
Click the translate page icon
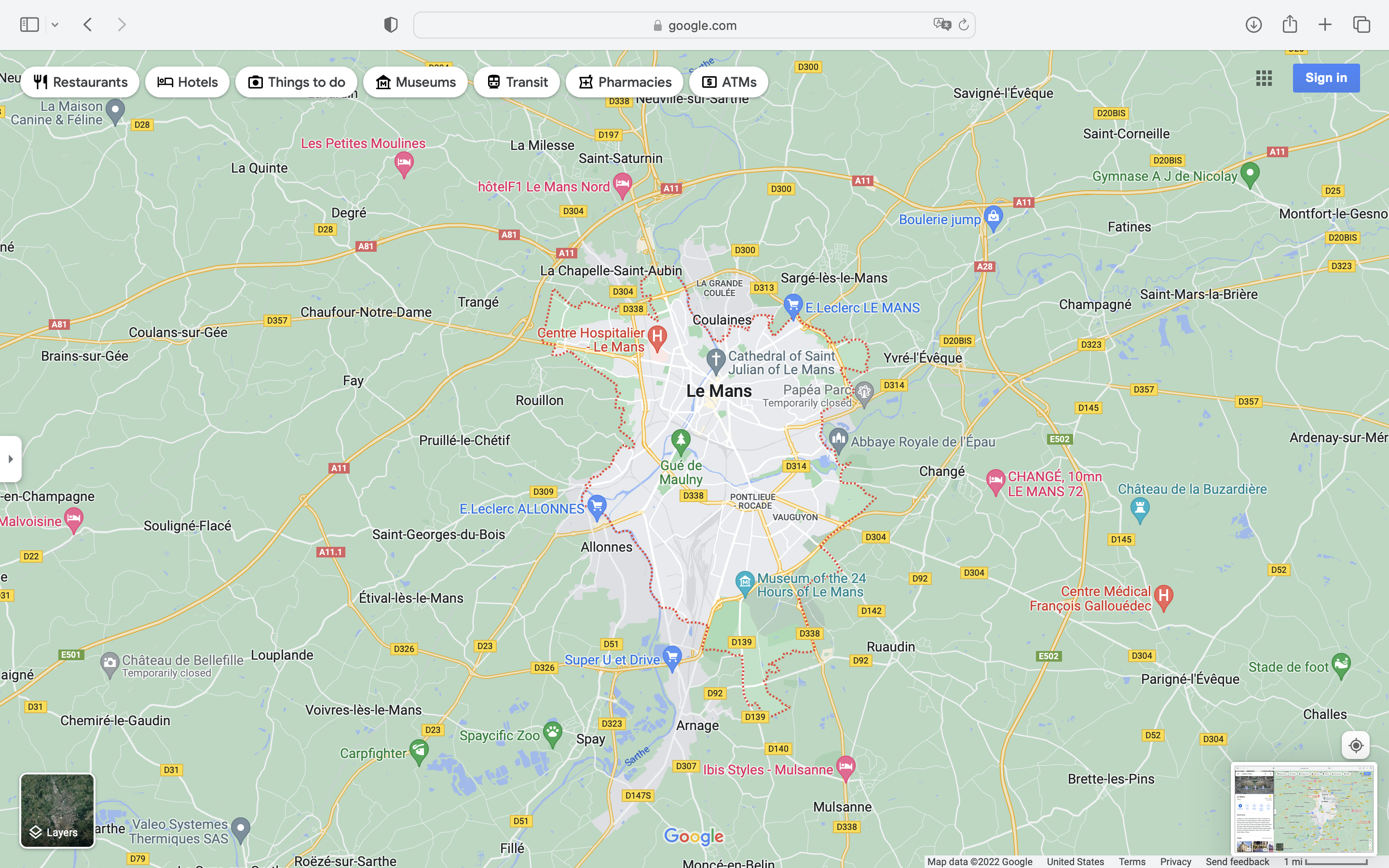(941, 25)
